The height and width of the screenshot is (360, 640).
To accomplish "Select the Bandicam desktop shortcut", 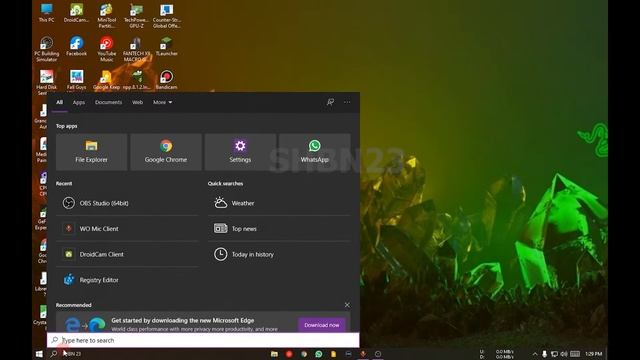I will 167,80.
